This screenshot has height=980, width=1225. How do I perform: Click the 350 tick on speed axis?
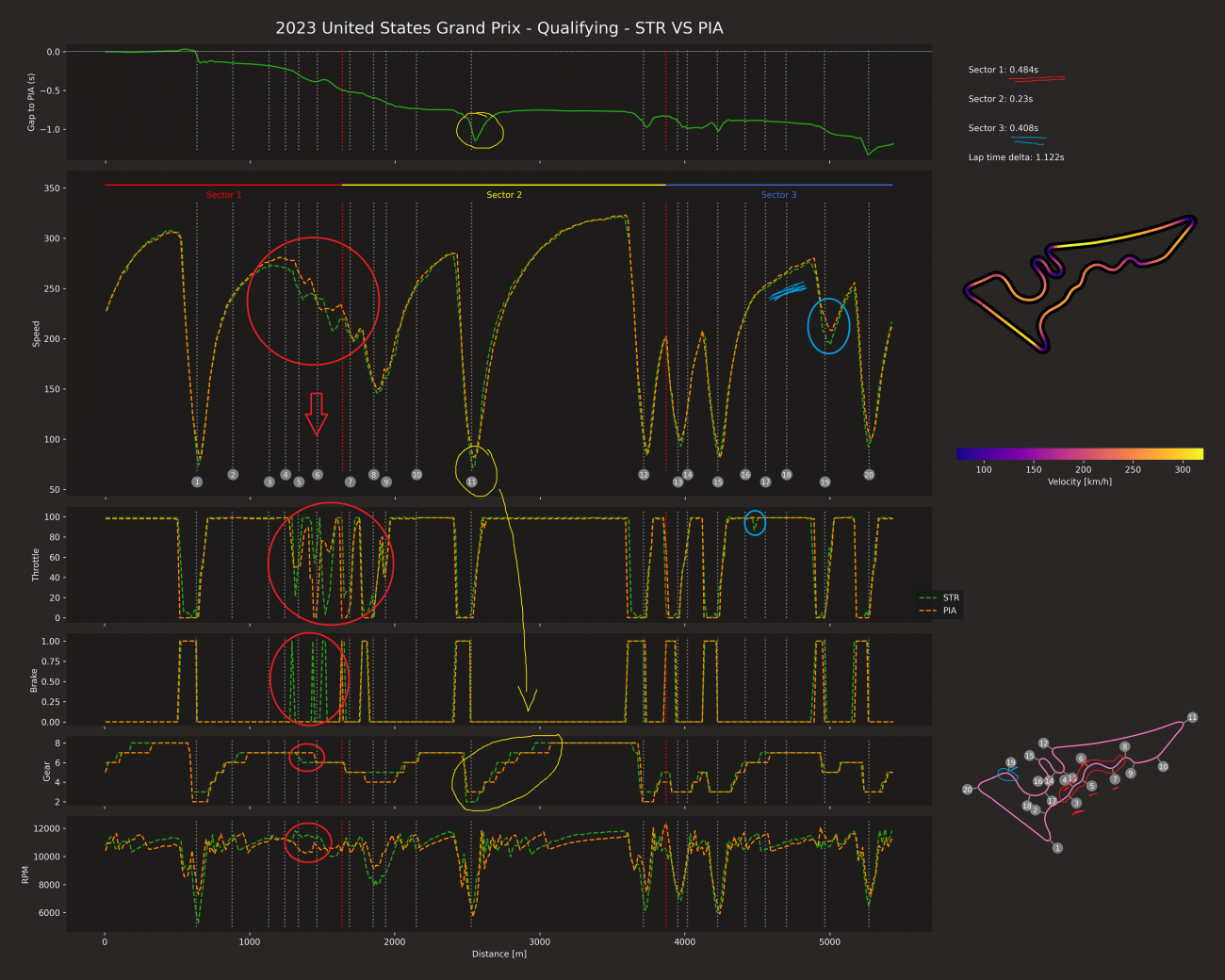(x=53, y=188)
